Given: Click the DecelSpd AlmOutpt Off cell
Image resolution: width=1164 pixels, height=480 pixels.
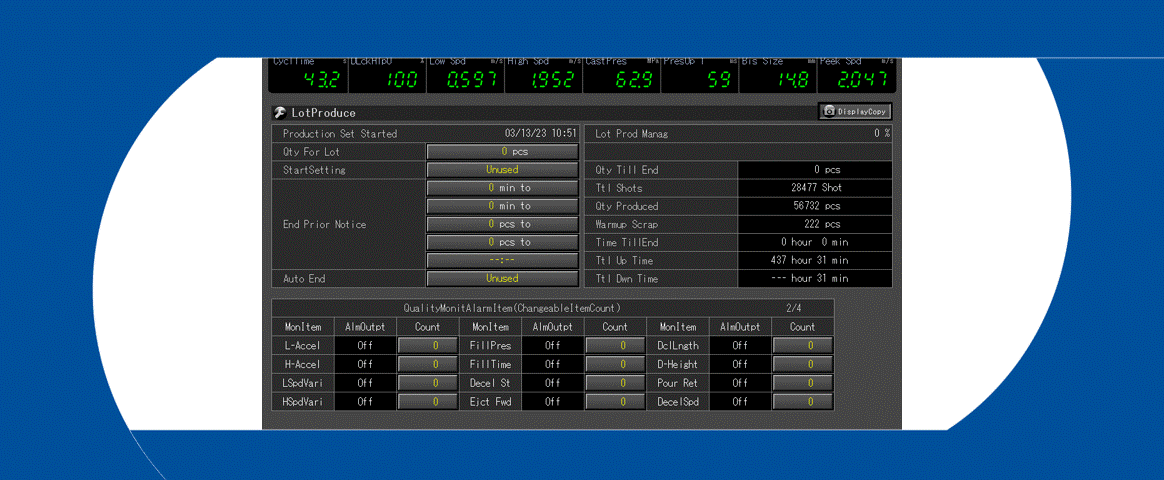Looking at the screenshot, I should coord(740,401).
